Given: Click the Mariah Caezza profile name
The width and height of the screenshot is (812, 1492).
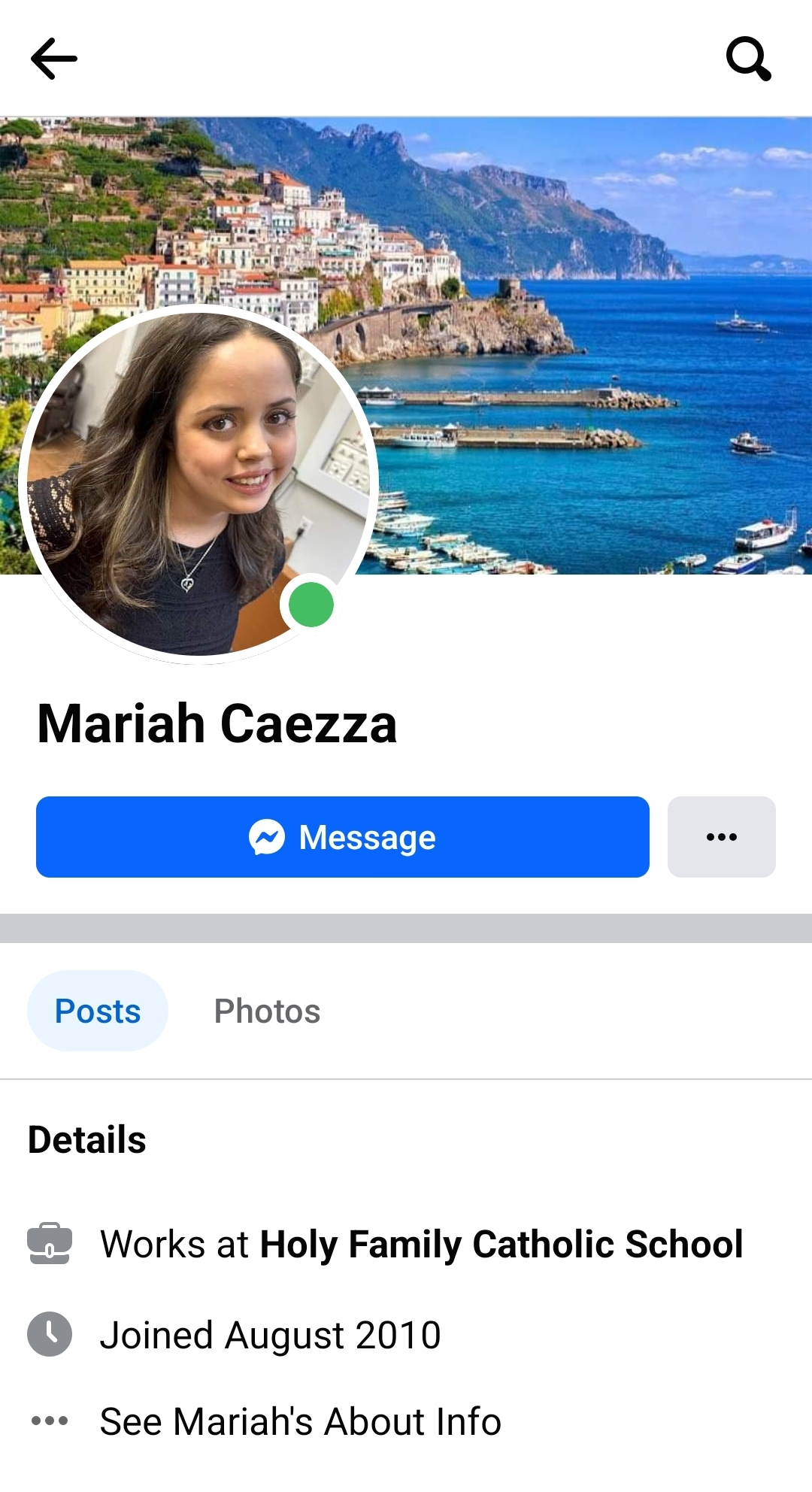Looking at the screenshot, I should 217,723.
